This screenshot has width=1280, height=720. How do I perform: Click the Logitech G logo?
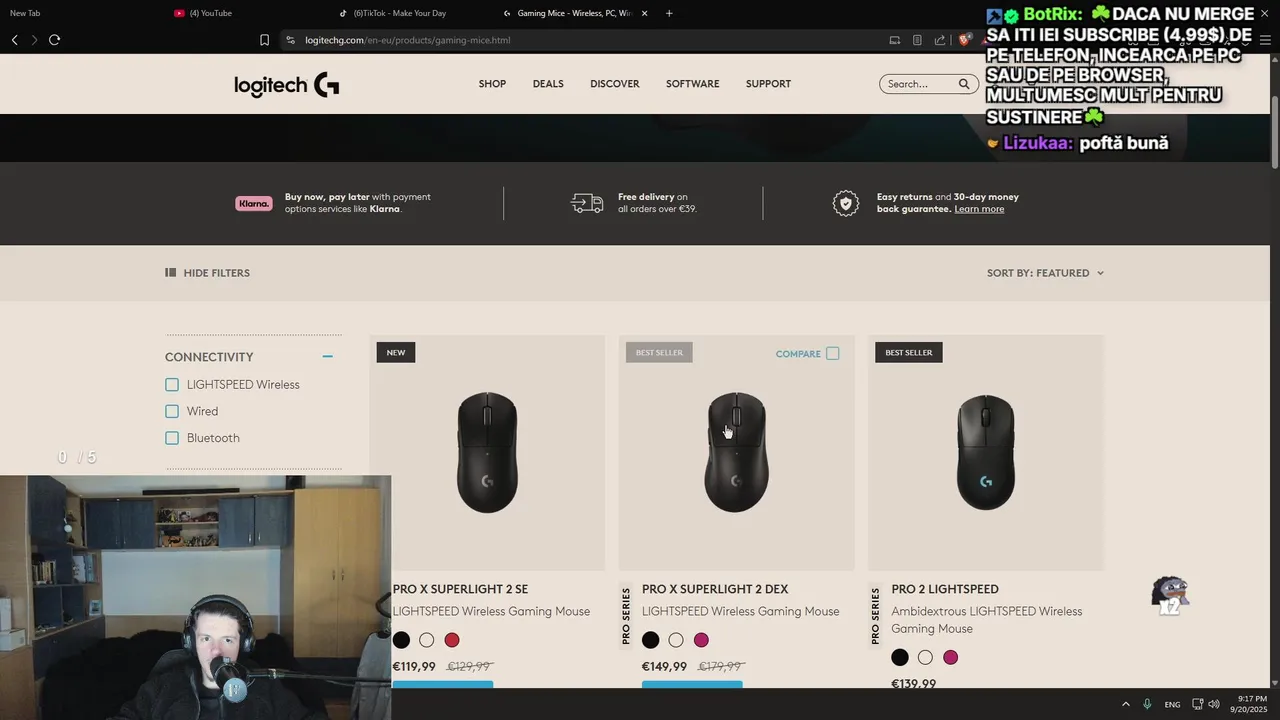click(287, 85)
